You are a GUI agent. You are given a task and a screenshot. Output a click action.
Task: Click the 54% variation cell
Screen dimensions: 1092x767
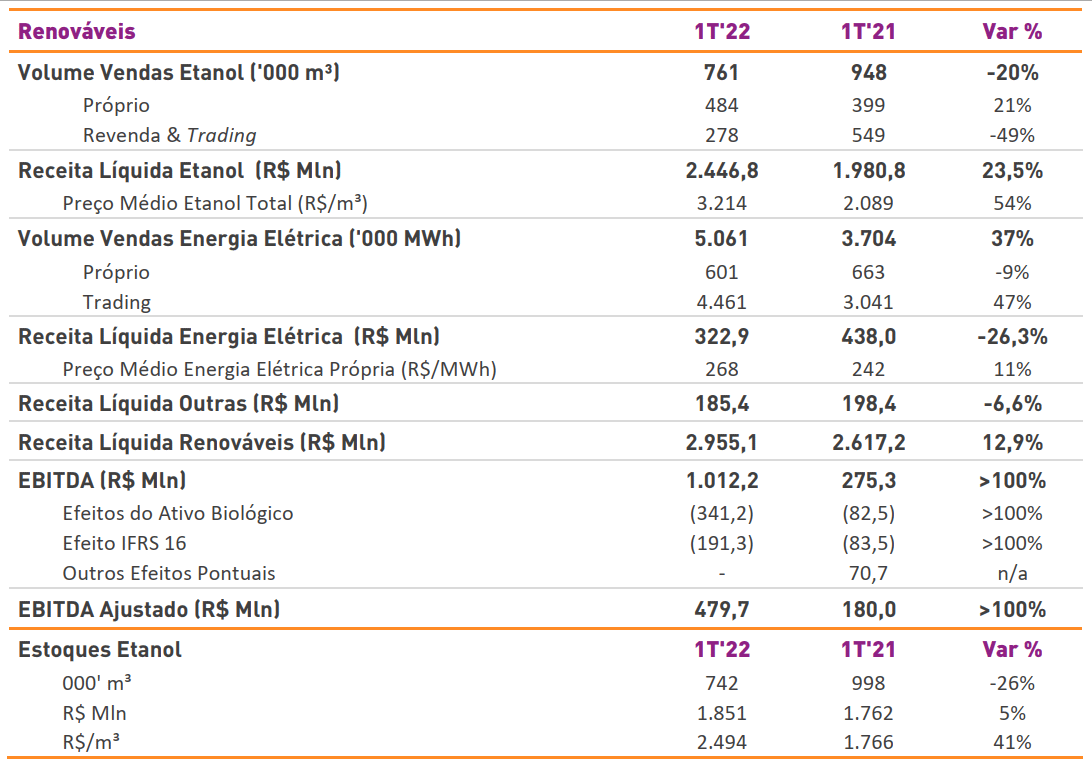point(1012,203)
